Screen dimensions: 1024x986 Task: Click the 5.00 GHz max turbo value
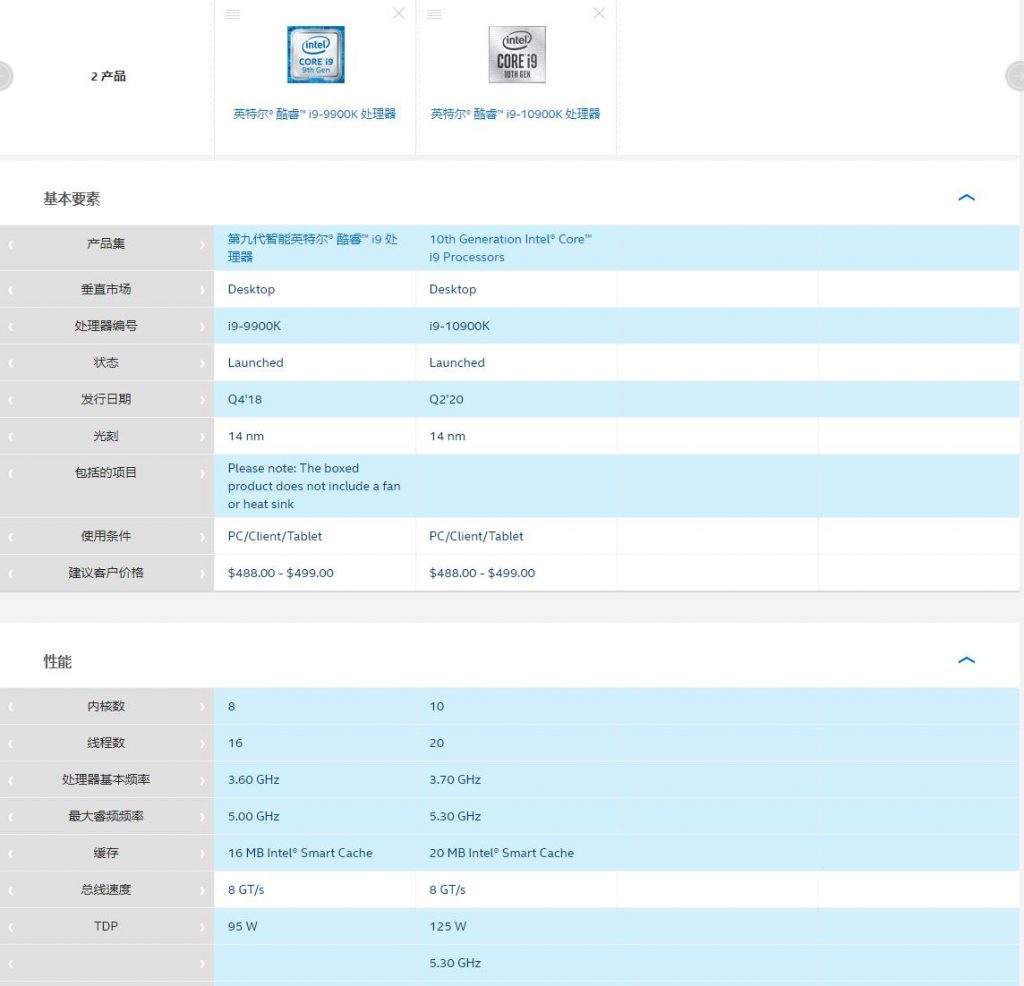(x=253, y=816)
